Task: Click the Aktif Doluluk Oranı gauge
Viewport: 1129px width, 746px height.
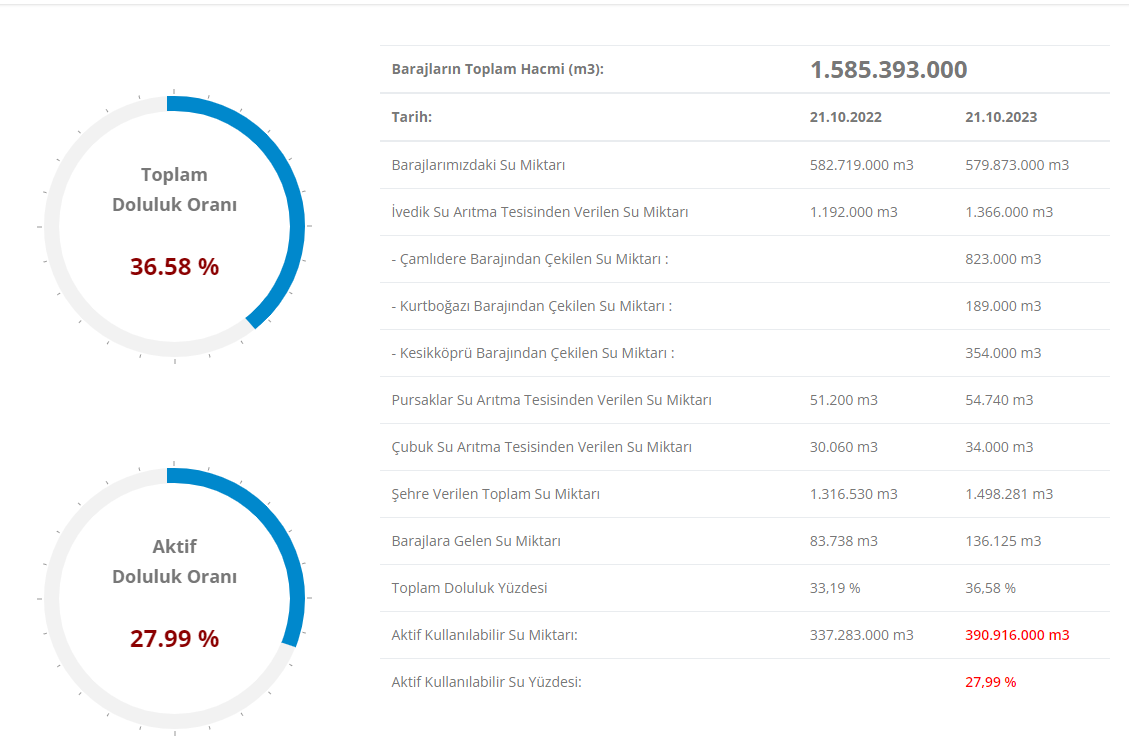Action: (x=174, y=598)
